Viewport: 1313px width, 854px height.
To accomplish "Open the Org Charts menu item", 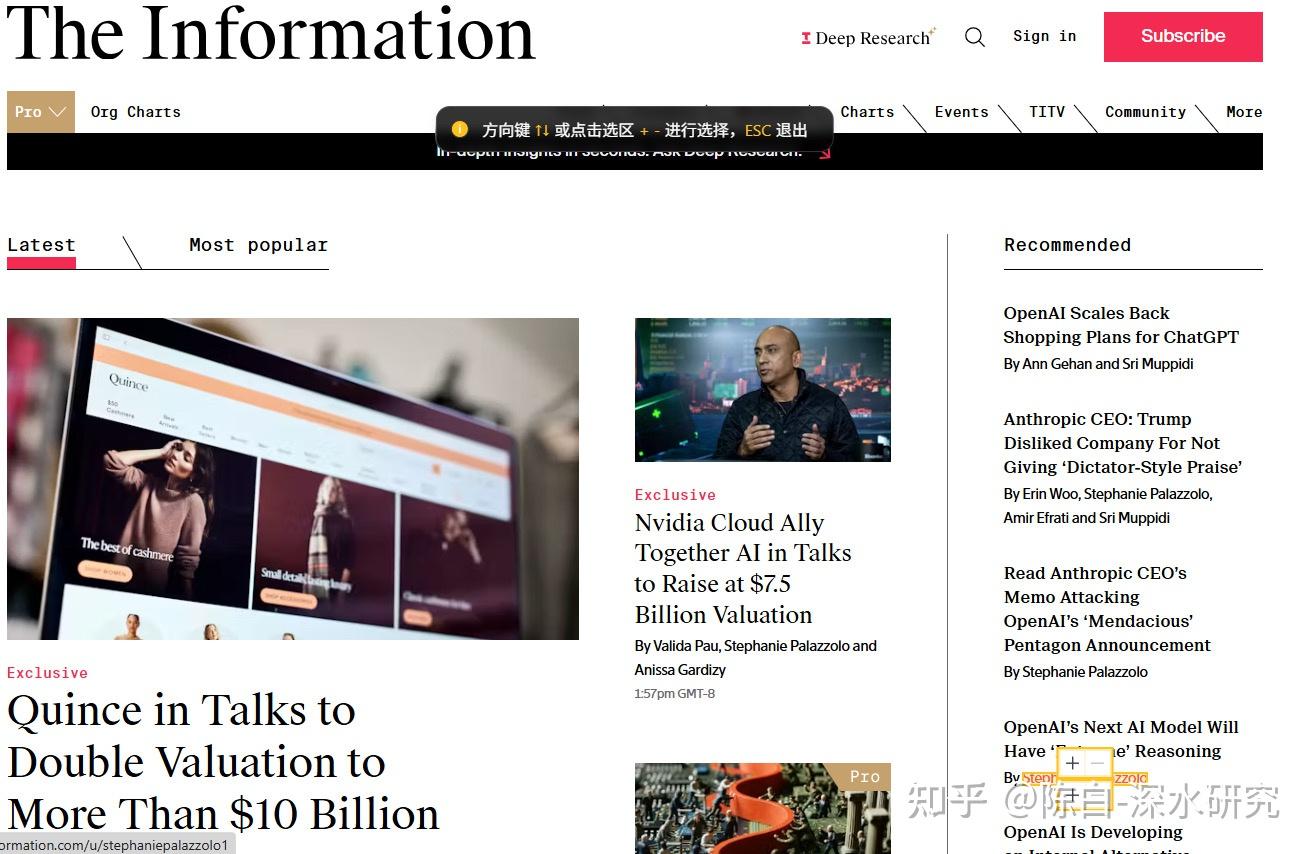I will tap(135, 112).
